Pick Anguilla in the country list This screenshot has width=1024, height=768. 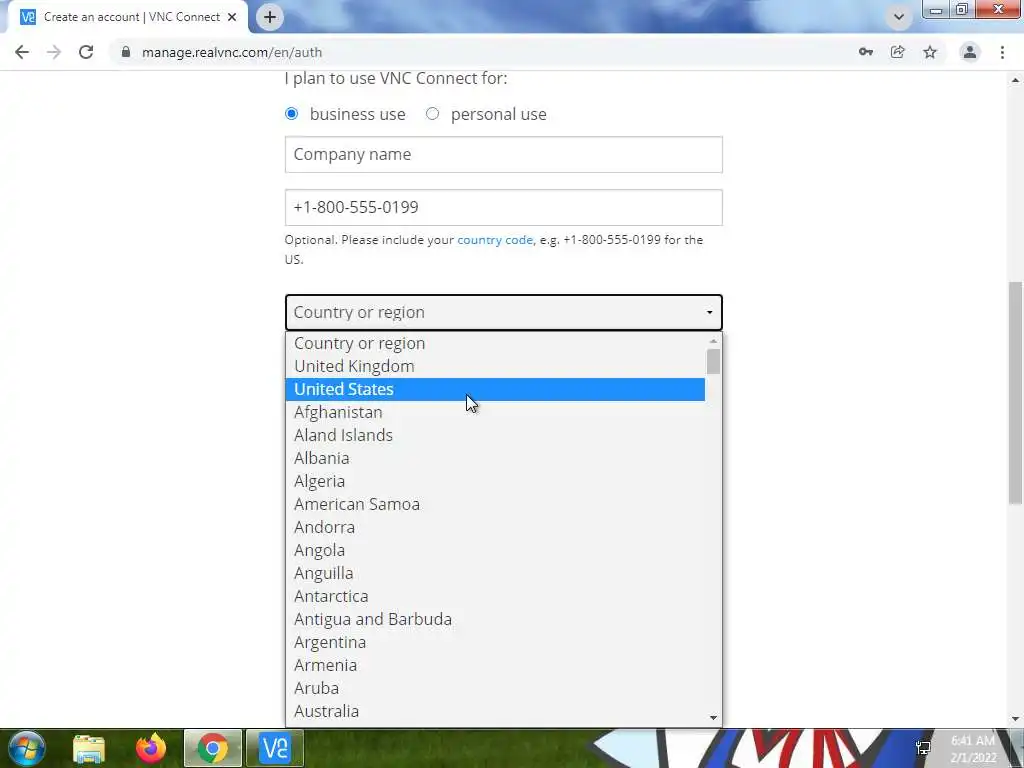[x=495, y=573]
